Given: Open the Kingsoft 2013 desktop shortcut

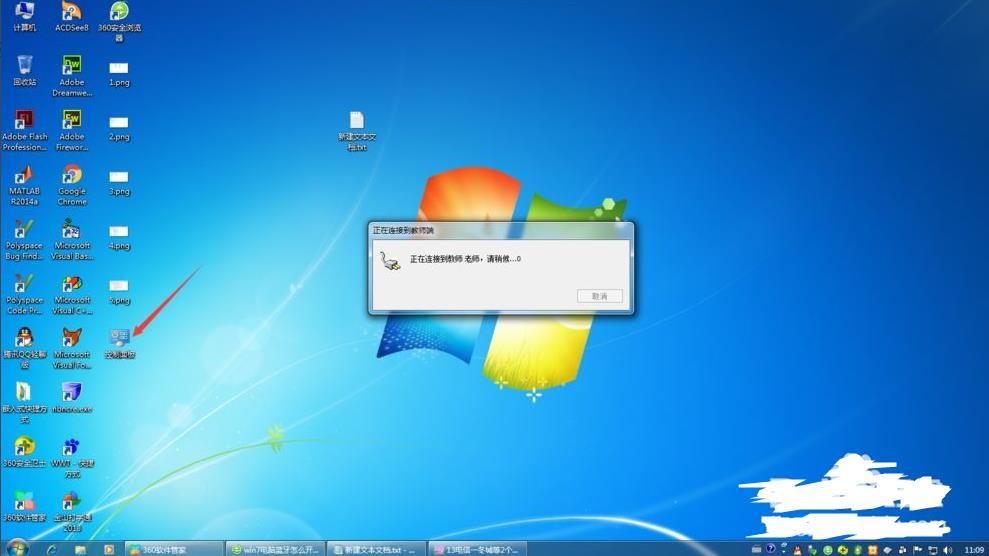Looking at the screenshot, I should tap(72, 512).
